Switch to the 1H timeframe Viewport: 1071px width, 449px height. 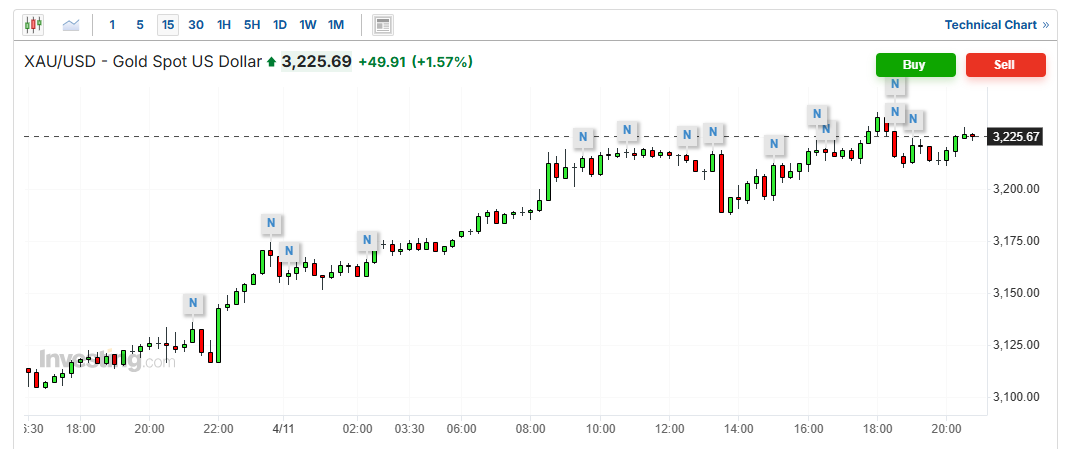[x=224, y=25]
